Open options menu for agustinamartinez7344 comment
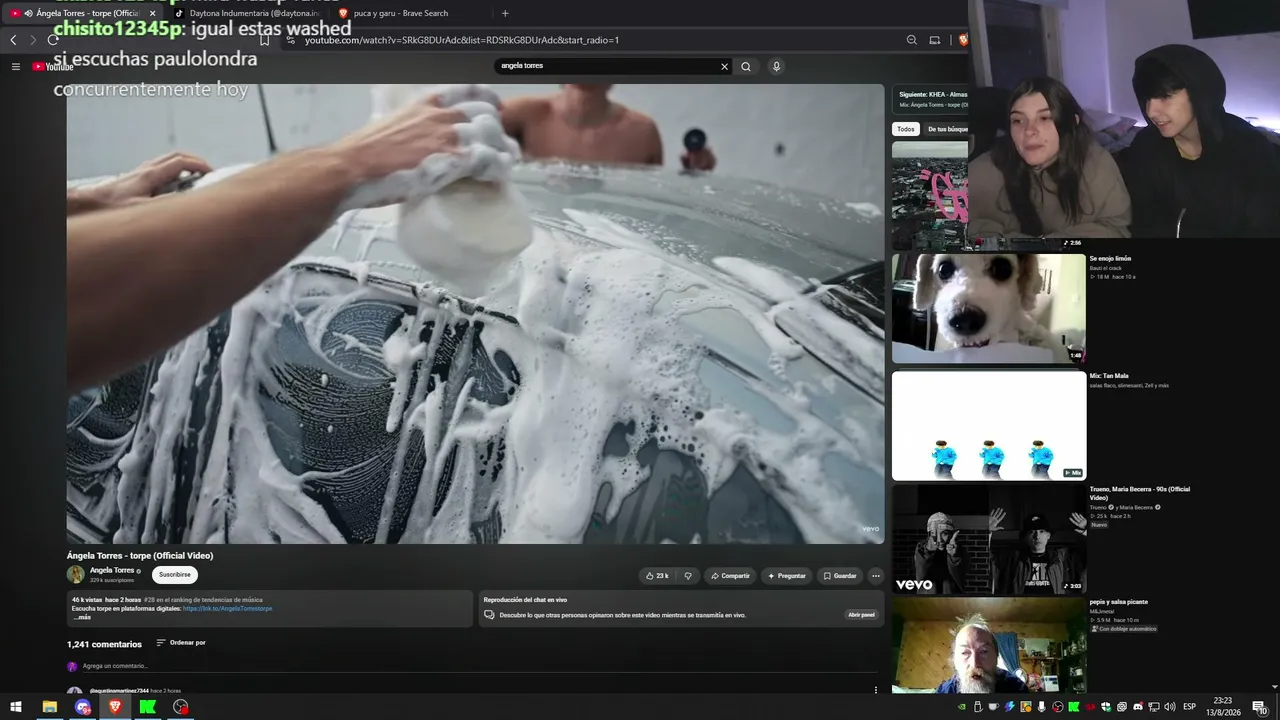The image size is (1280, 720). coord(875,690)
